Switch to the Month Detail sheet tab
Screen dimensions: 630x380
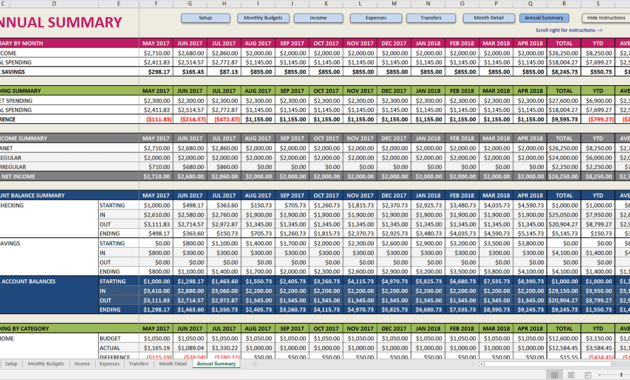click(173, 364)
